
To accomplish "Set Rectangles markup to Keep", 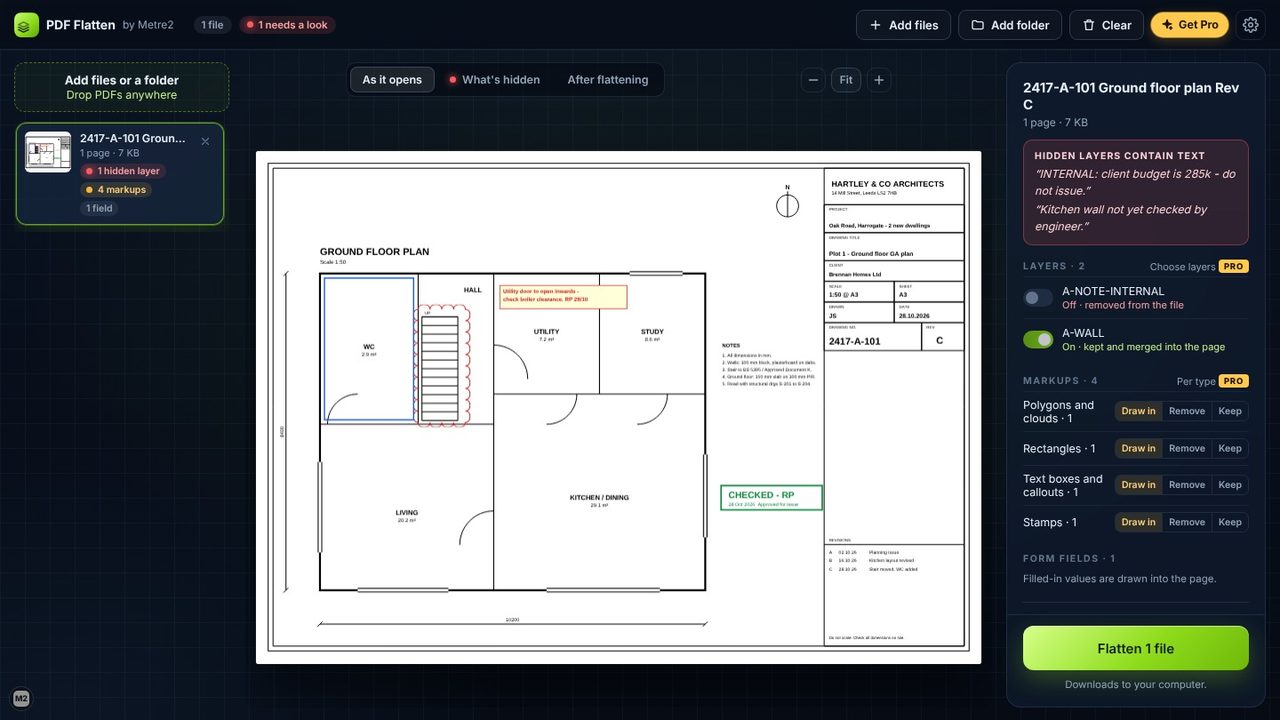I will pos(1230,448).
